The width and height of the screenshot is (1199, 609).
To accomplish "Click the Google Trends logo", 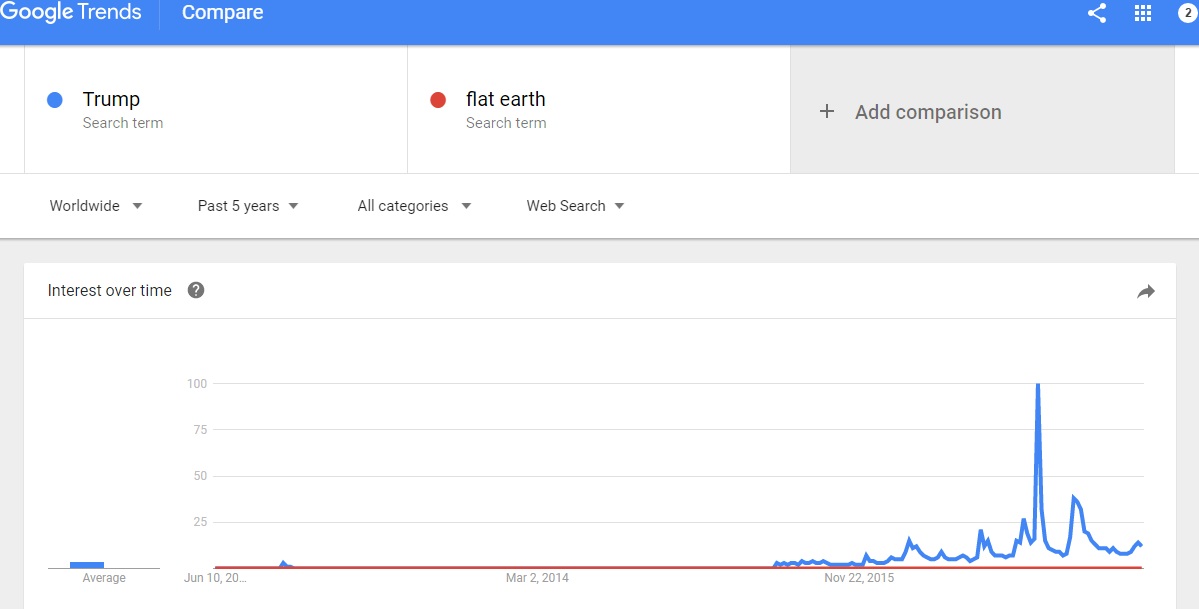I will coord(71,13).
